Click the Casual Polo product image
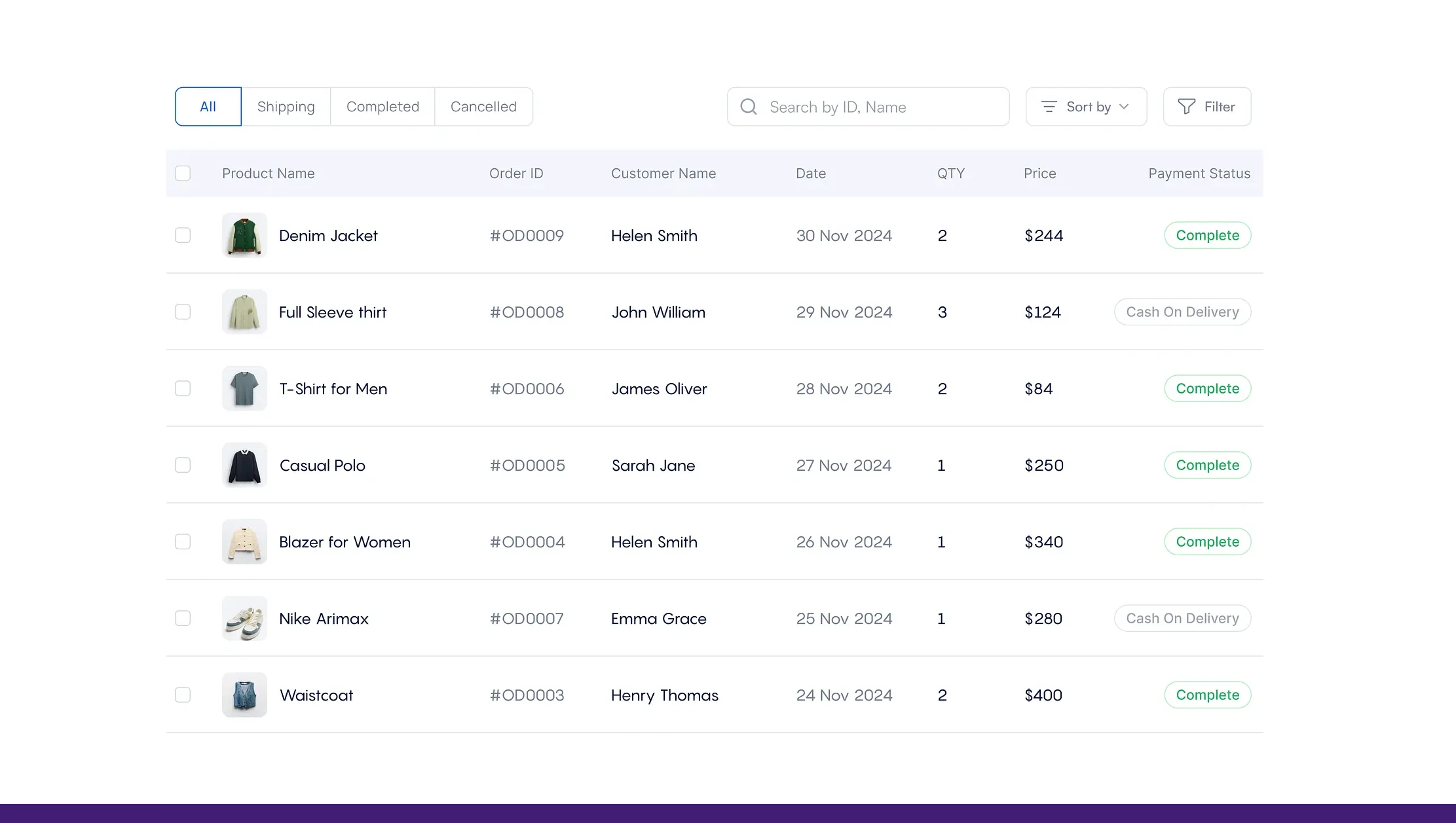The image size is (1456, 823). (x=244, y=465)
